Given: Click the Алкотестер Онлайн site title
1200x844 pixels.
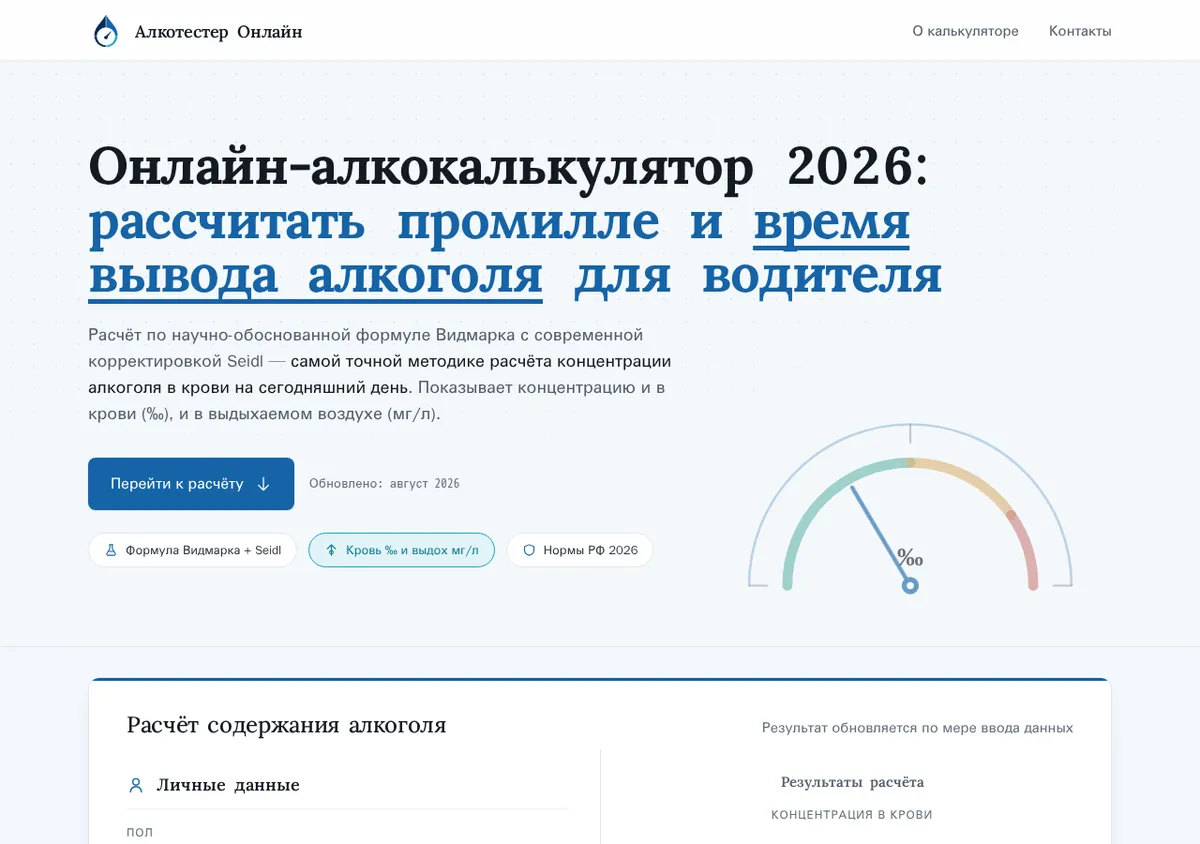Looking at the screenshot, I should 218,32.
